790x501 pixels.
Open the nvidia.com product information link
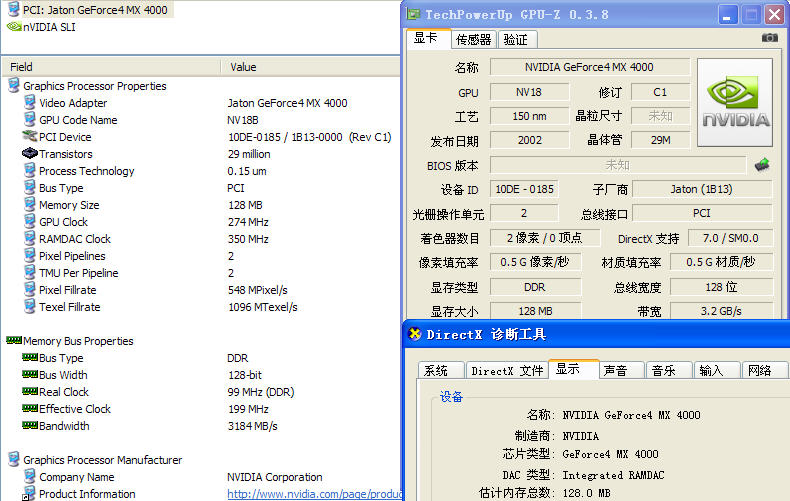coord(315,494)
